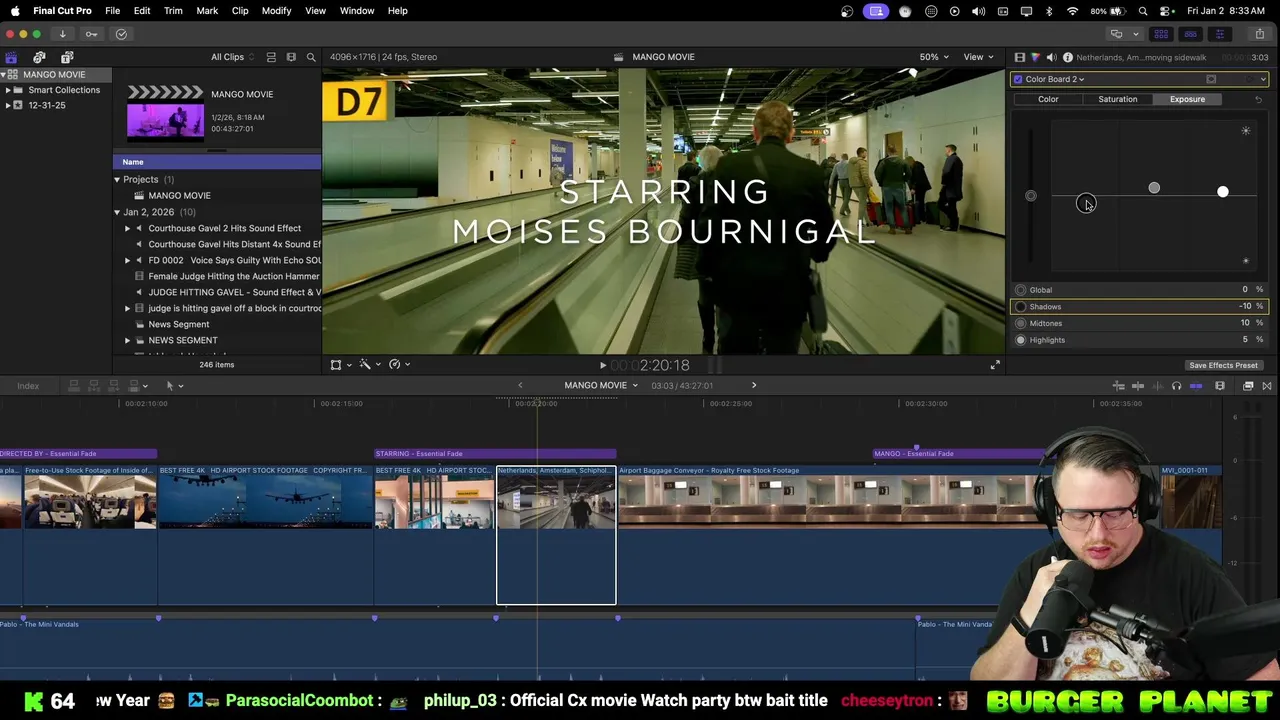Select the Midtones exposure row

coord(1139,323)
